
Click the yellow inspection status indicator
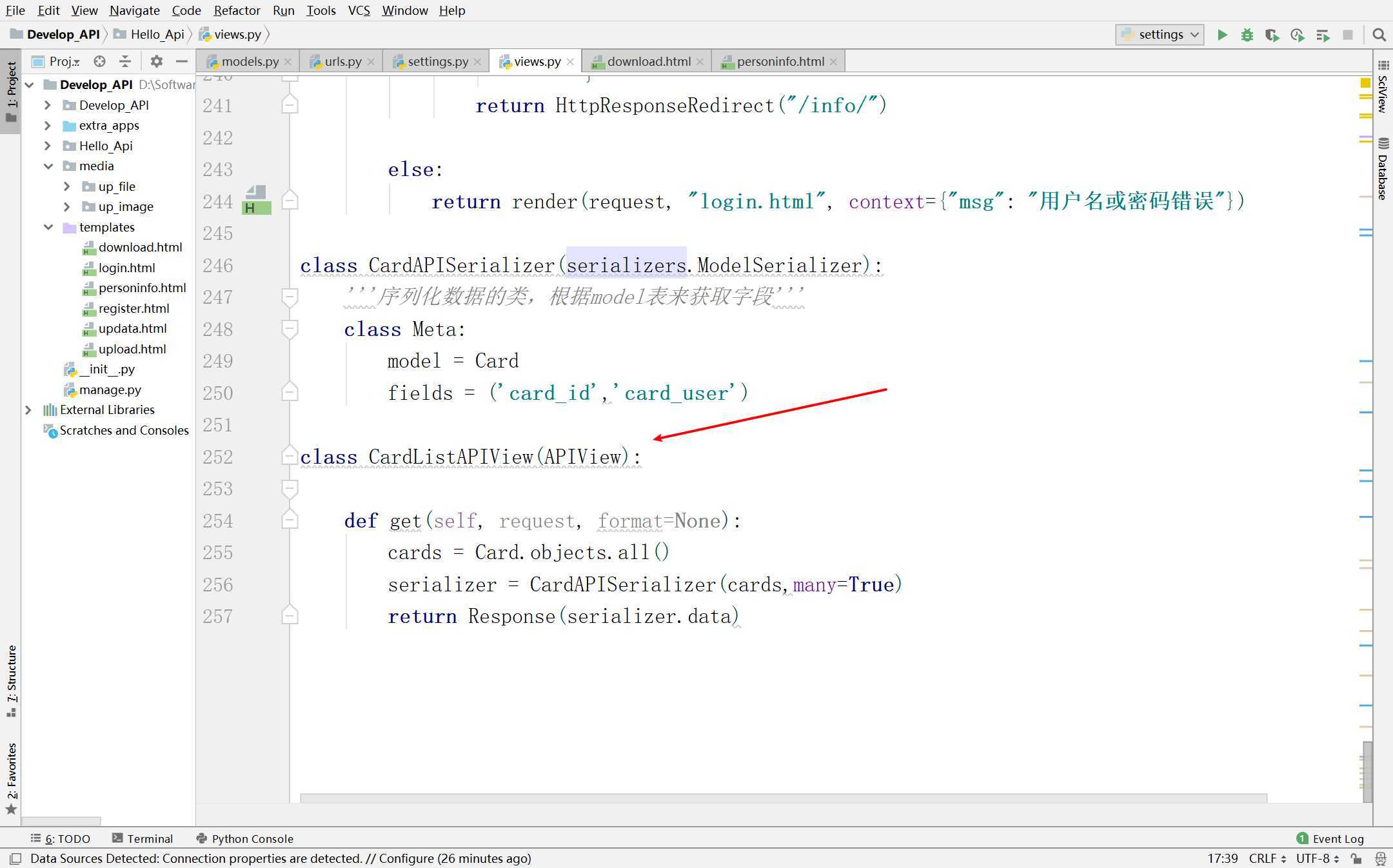(1365, 83)
